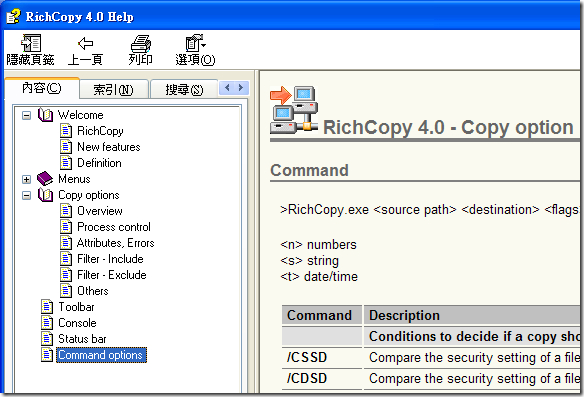Click the /CDSD command cell

pyautogui.click(x=322, y=379)
